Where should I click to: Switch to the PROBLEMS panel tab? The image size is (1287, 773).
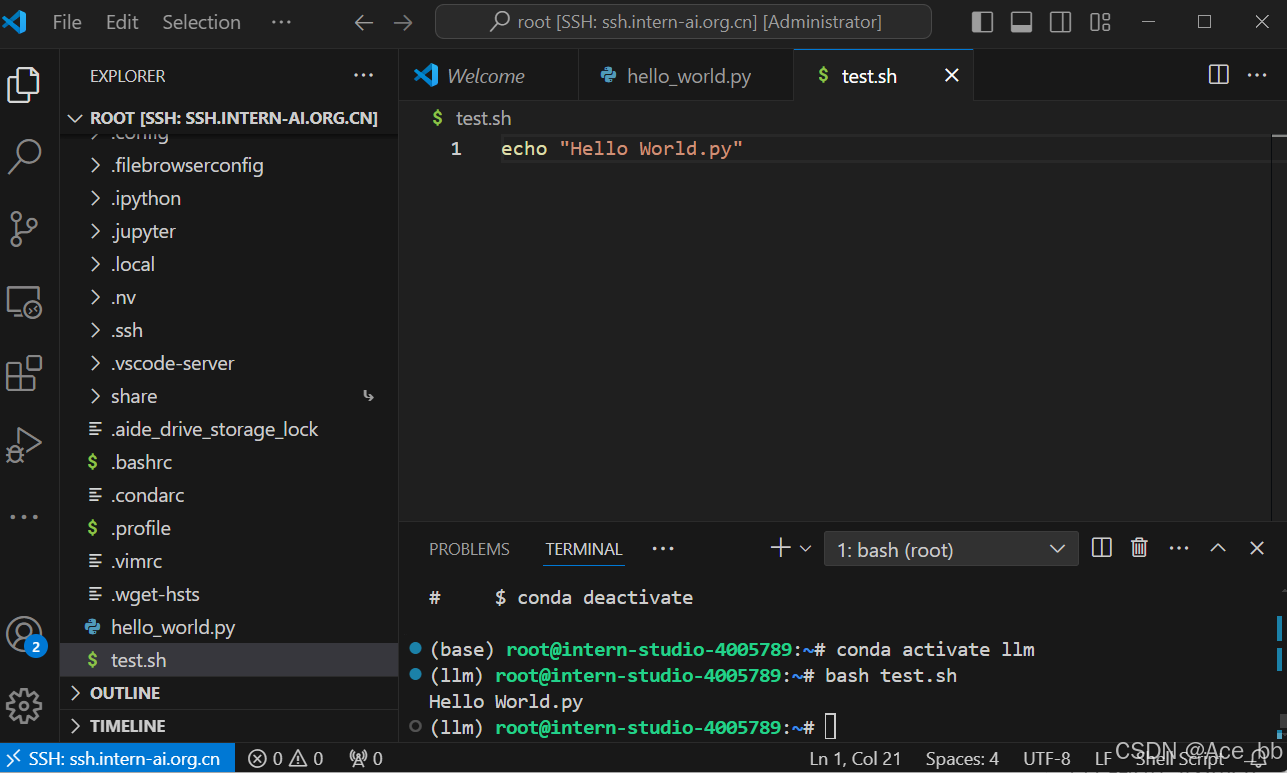click(x=469, y=549)
